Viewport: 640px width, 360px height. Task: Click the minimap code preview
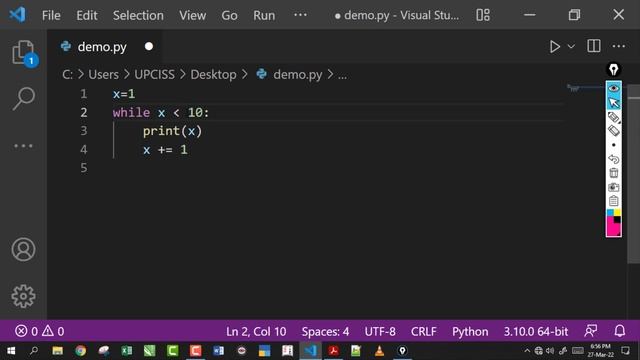[573, 88]
